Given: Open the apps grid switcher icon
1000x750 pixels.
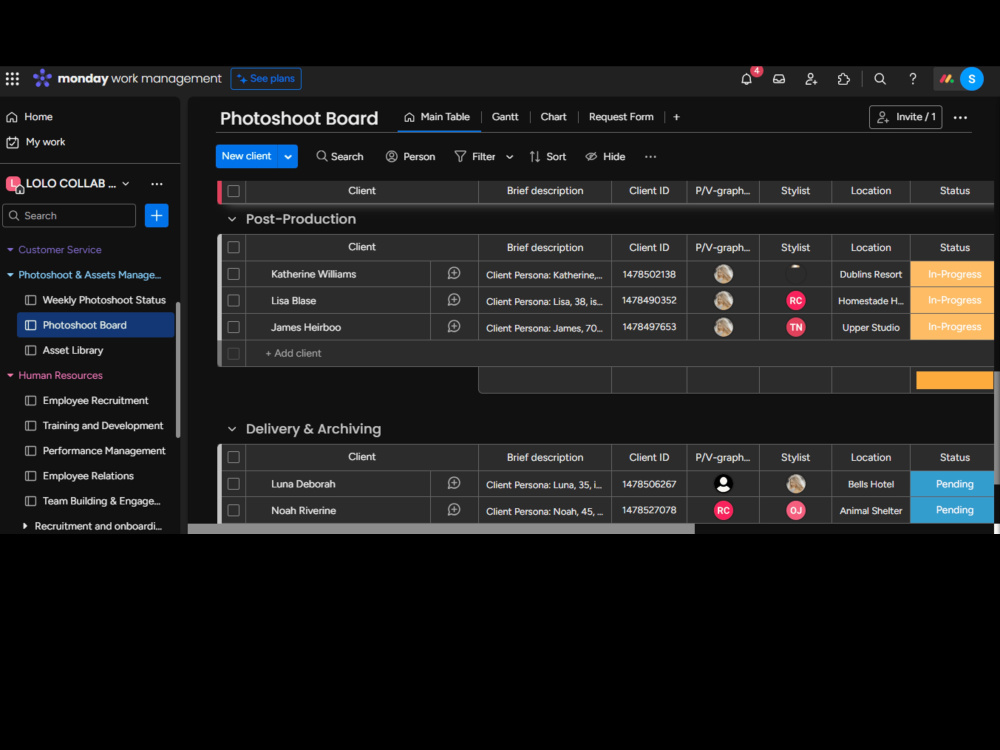Looking at the screenshot, I should [12, 78].
